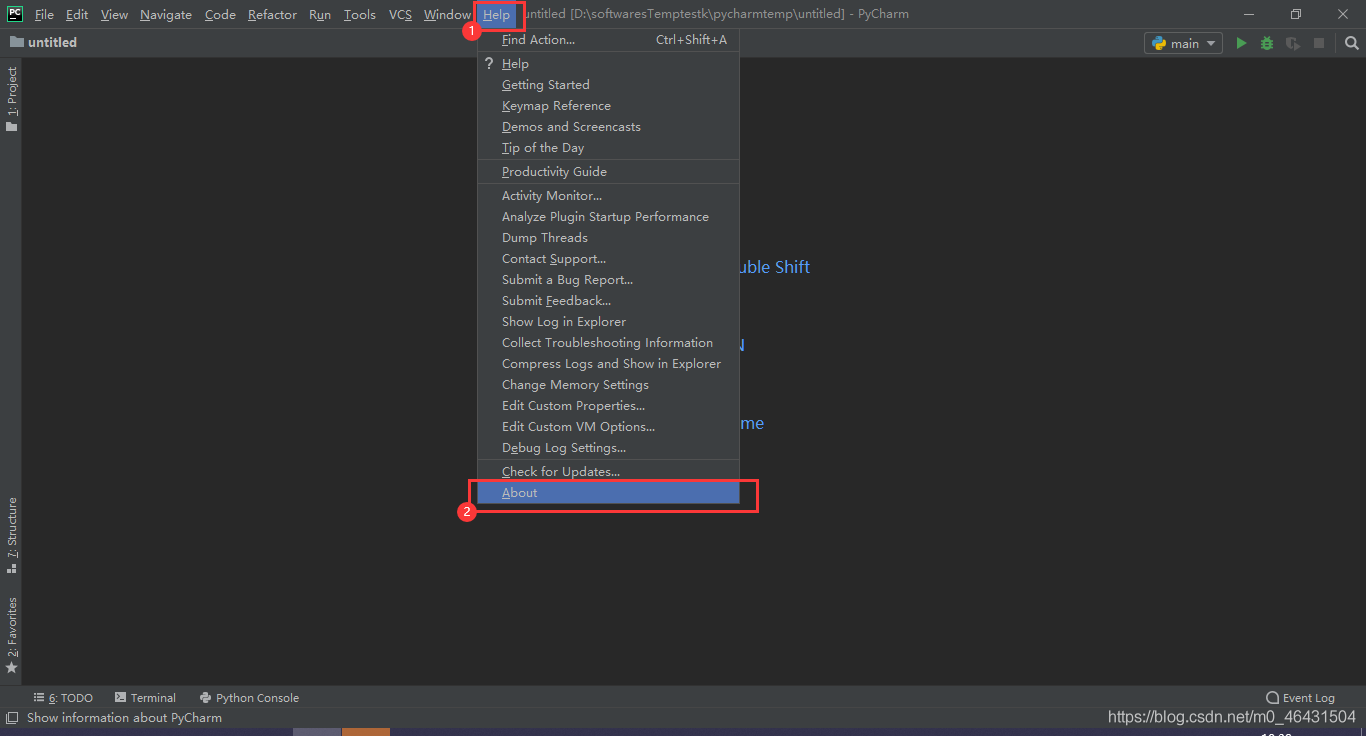Click the PyCharm logo icon in title bar

tap(15, 14)
